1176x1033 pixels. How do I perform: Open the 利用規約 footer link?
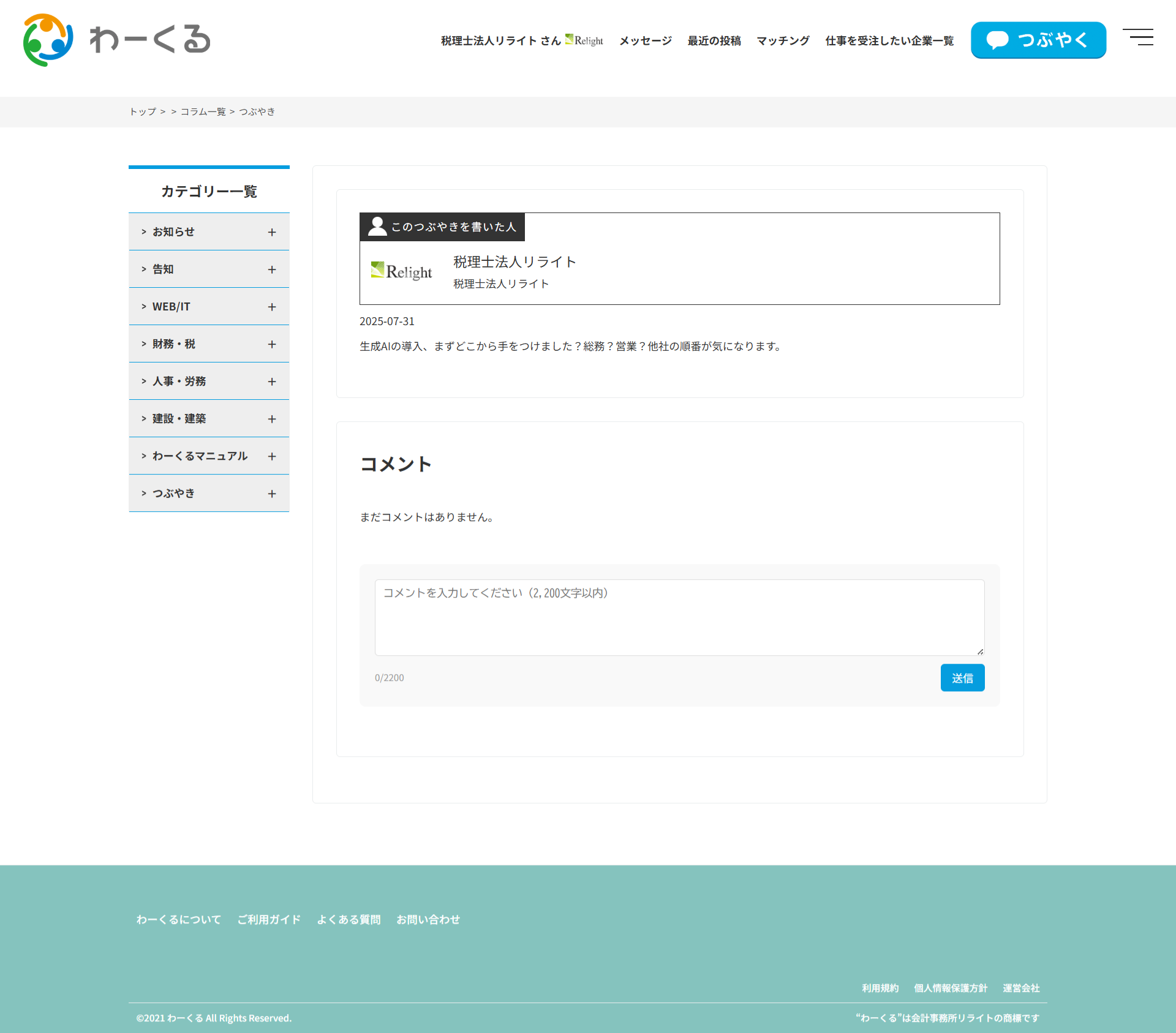[x=880, y=988]
